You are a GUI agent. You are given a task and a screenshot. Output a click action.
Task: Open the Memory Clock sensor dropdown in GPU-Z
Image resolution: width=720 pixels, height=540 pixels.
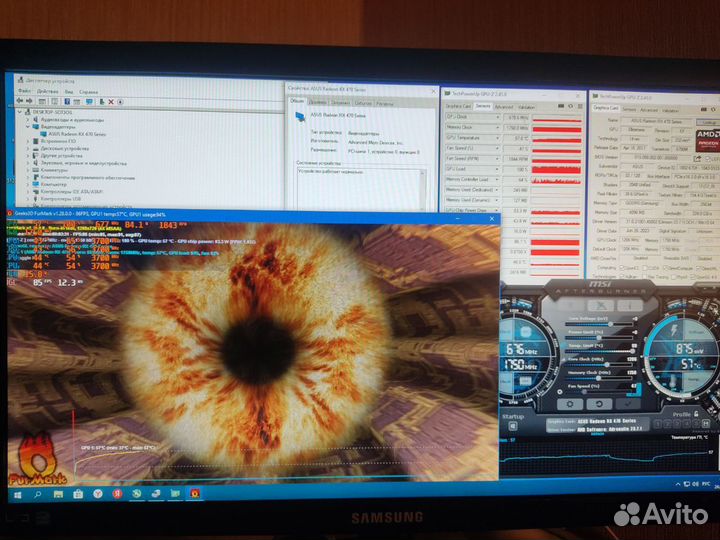tap(497, 127)
